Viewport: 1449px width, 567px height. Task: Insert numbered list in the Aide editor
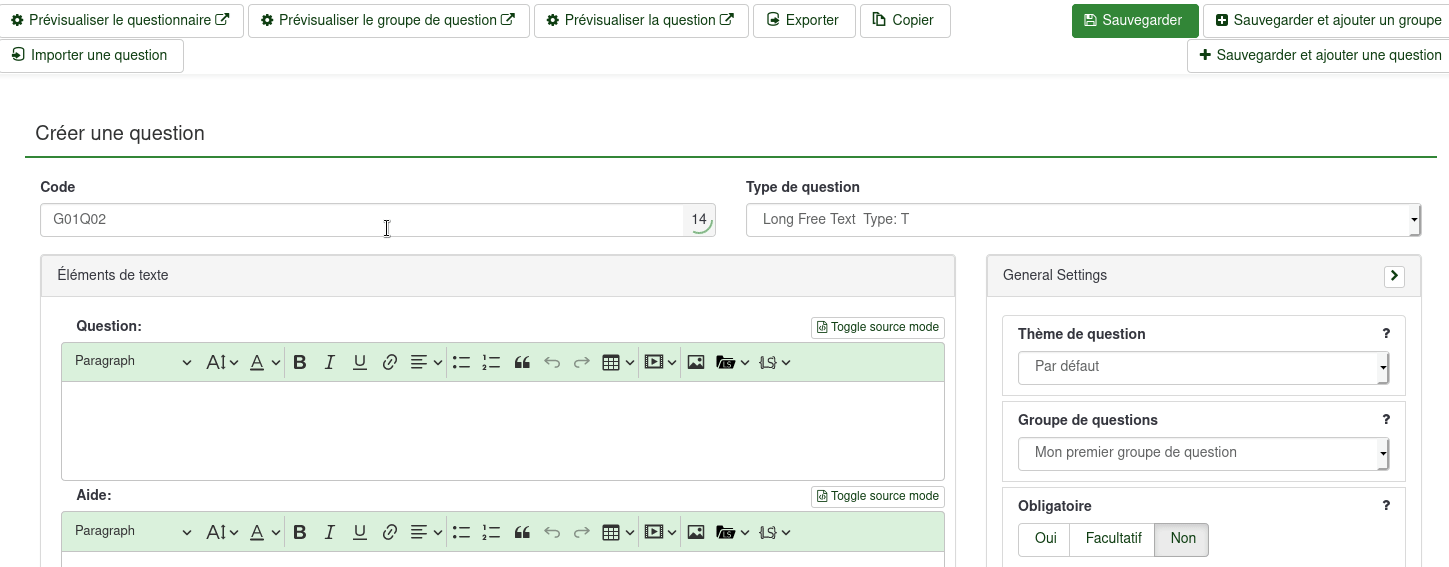point(491,532)
